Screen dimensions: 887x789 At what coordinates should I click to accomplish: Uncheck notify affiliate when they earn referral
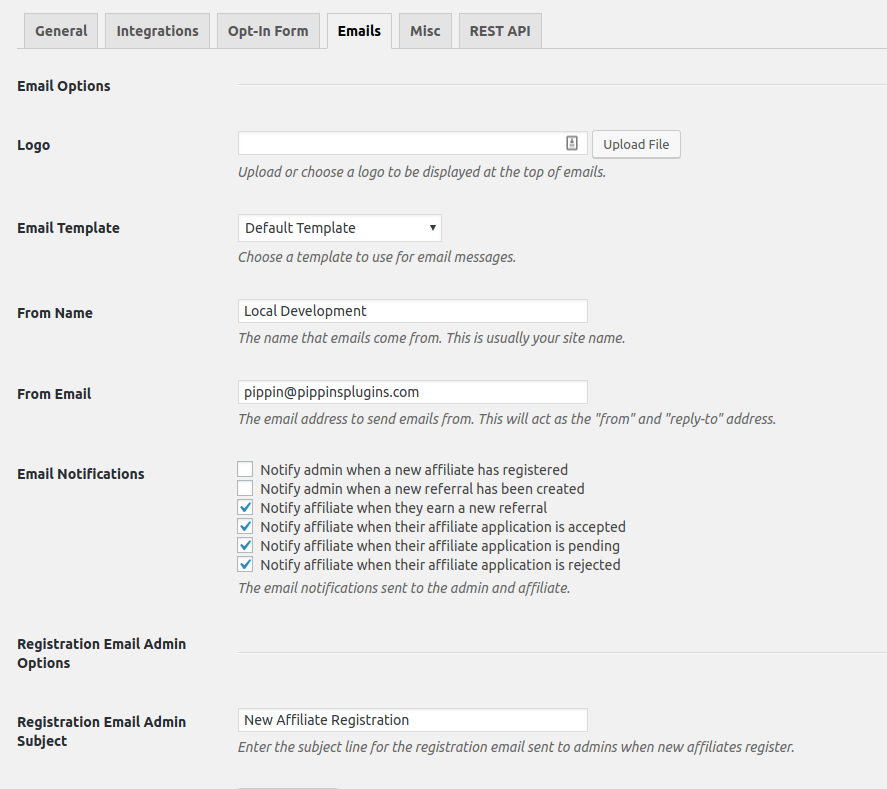[245, 507]
